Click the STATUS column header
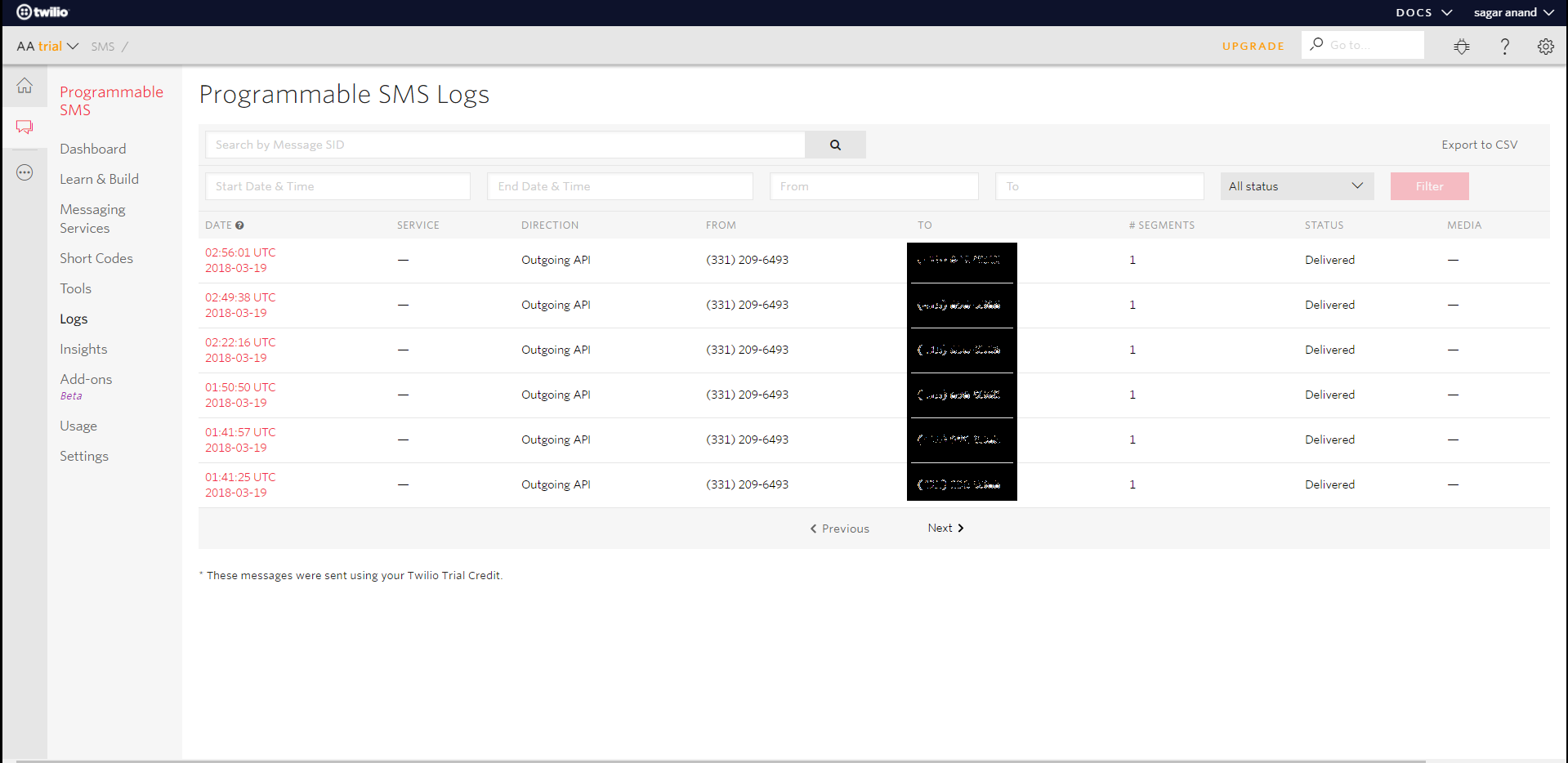Screen dimensions: 1568x763 pyautogui.click(x=1324, y=225)
